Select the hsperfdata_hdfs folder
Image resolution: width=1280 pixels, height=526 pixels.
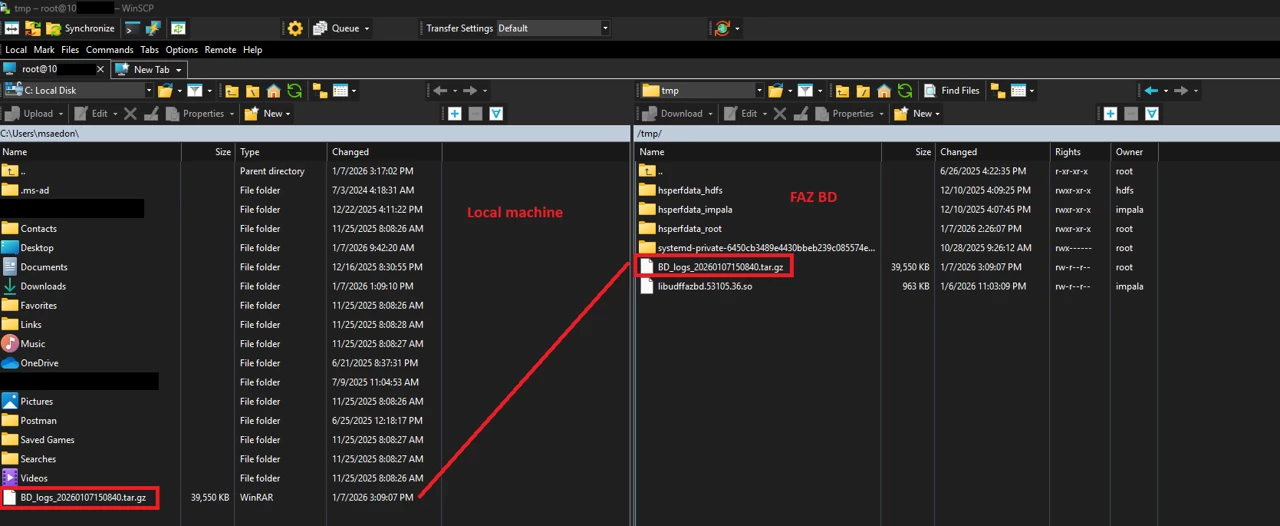[690, 190]
